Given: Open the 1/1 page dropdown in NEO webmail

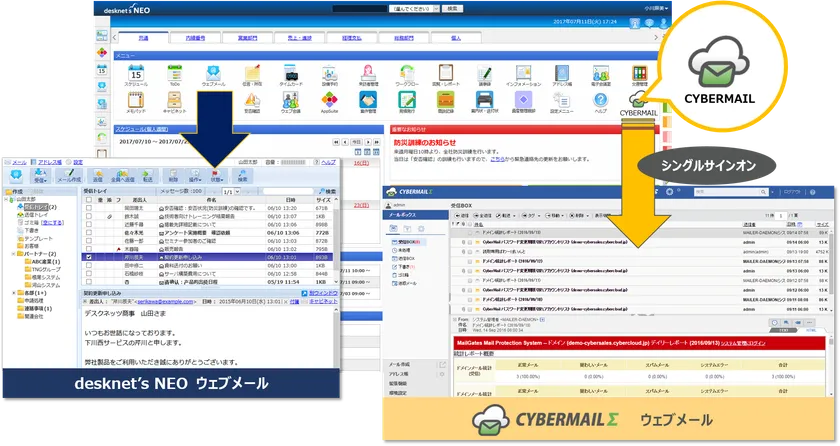Looking at the screenshot, I should pyautogui.click(x=231, y=192).
